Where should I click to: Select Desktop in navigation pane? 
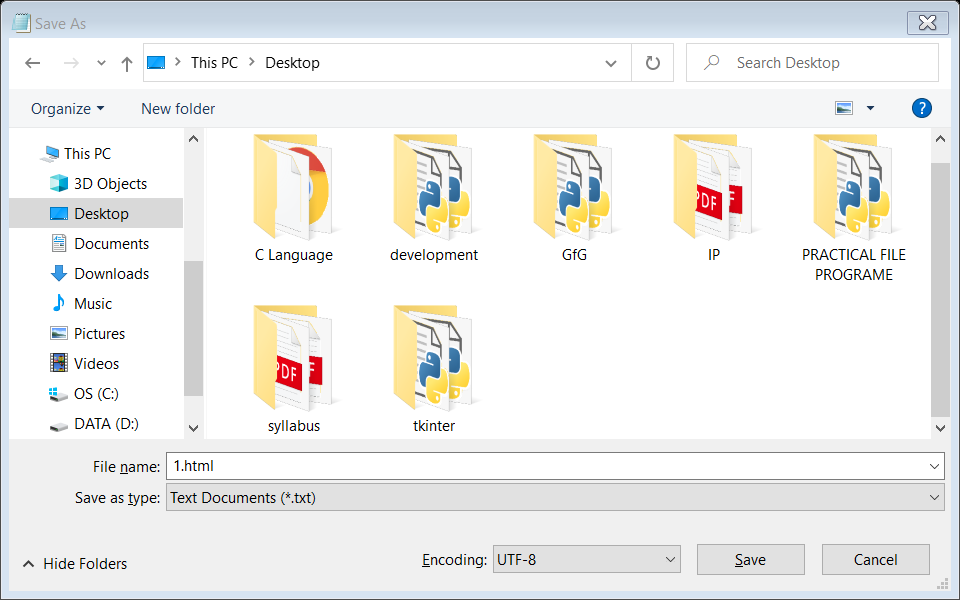coord(96,214)
